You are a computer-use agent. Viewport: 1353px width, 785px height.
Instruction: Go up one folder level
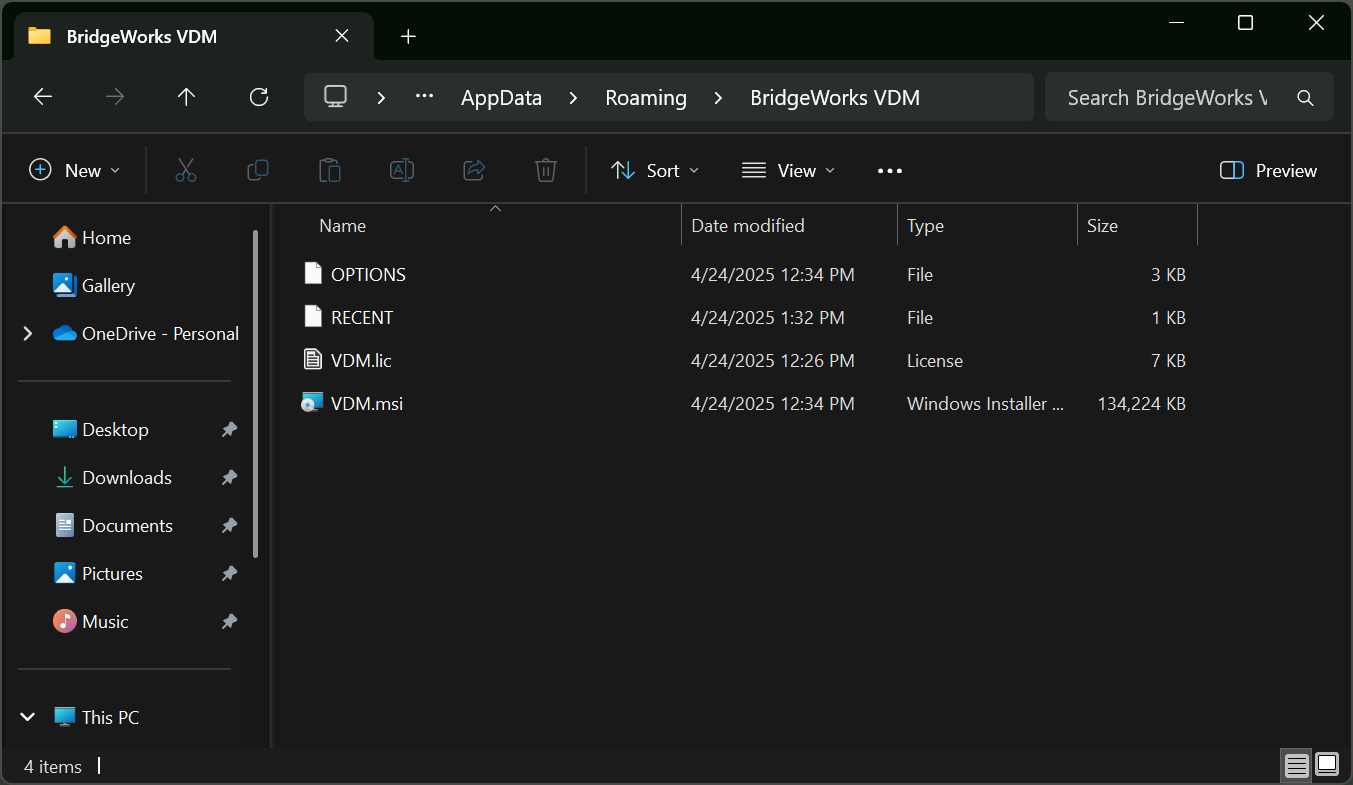[186, 97]
